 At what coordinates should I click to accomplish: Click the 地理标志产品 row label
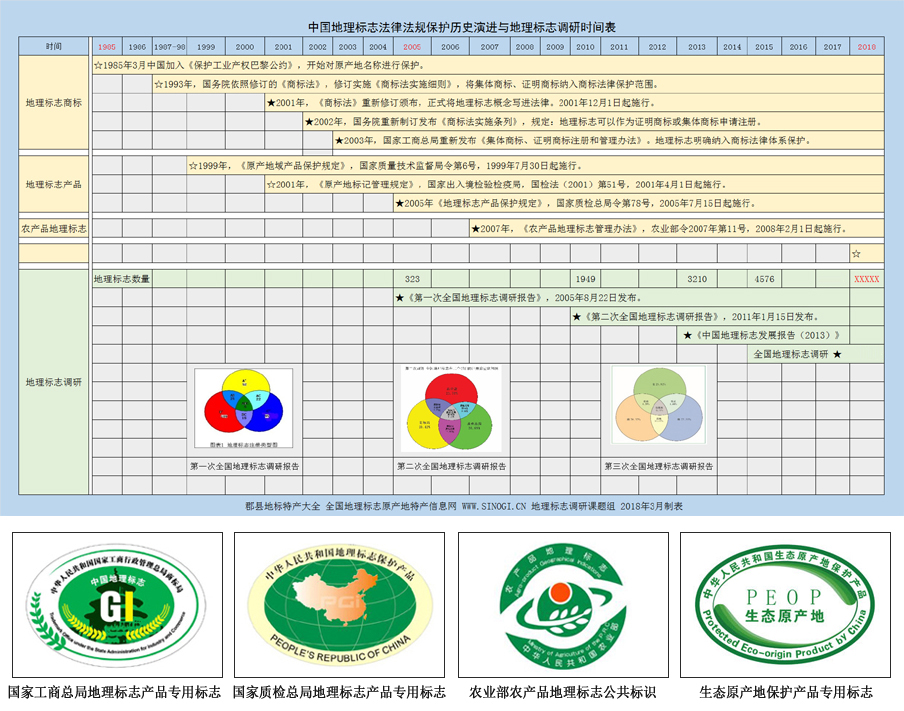54,185
